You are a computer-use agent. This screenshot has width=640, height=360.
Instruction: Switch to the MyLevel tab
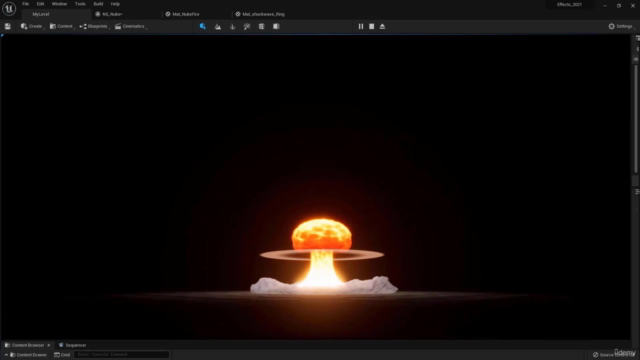coord(56,14)
